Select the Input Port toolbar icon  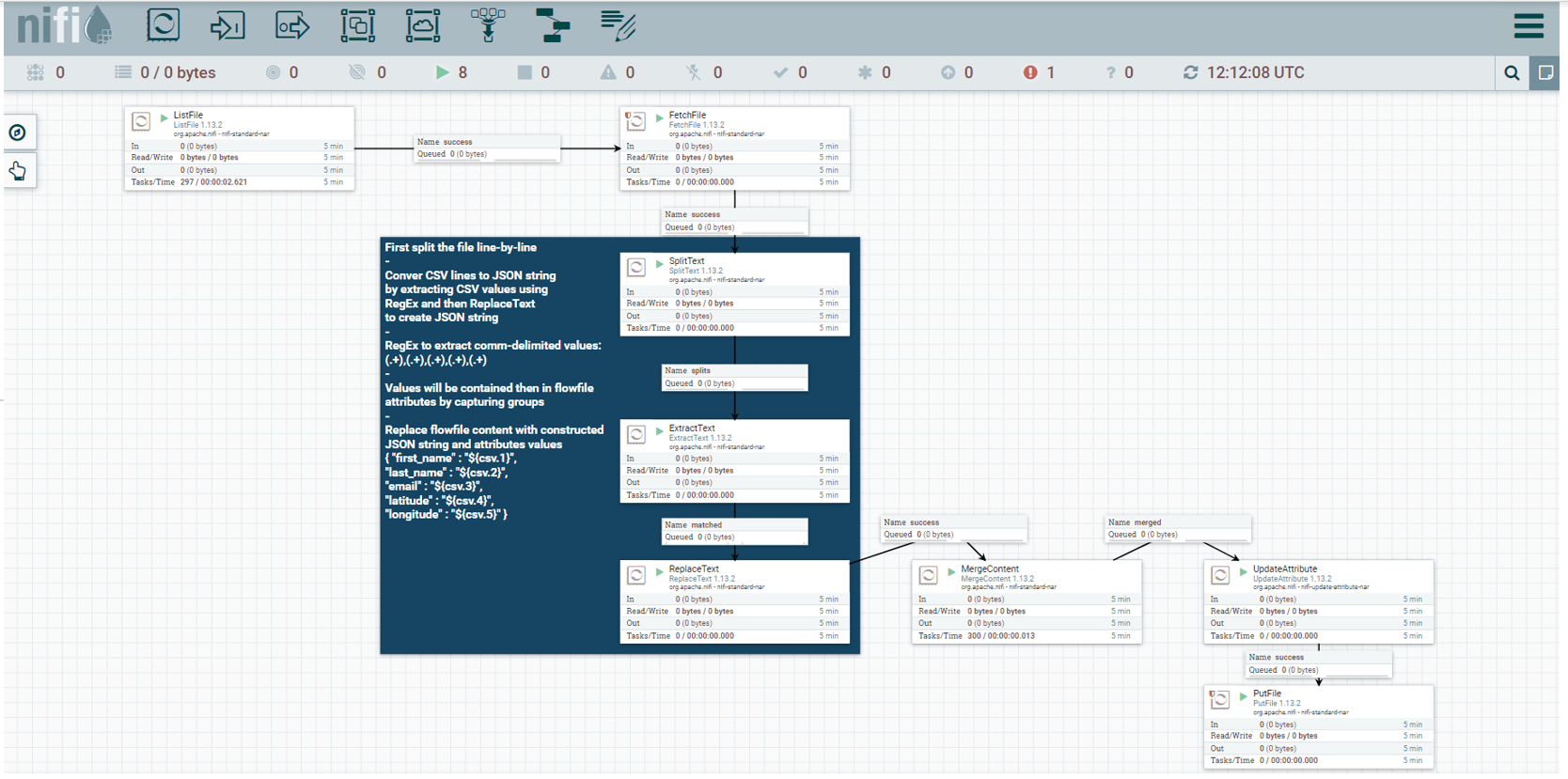point(227,25)
